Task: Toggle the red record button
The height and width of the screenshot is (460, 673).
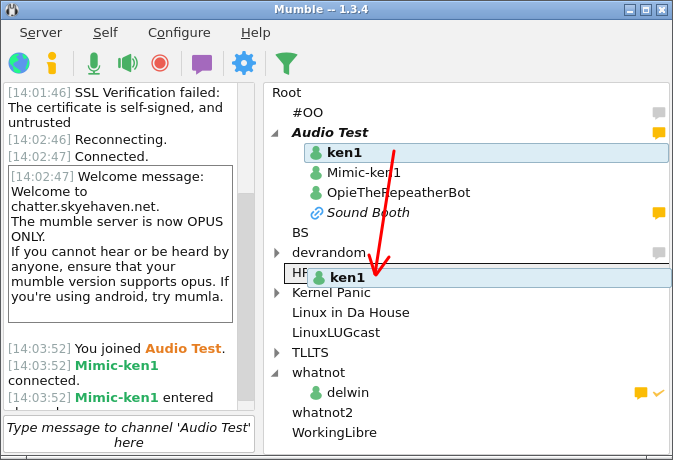Action: (160, 63)
